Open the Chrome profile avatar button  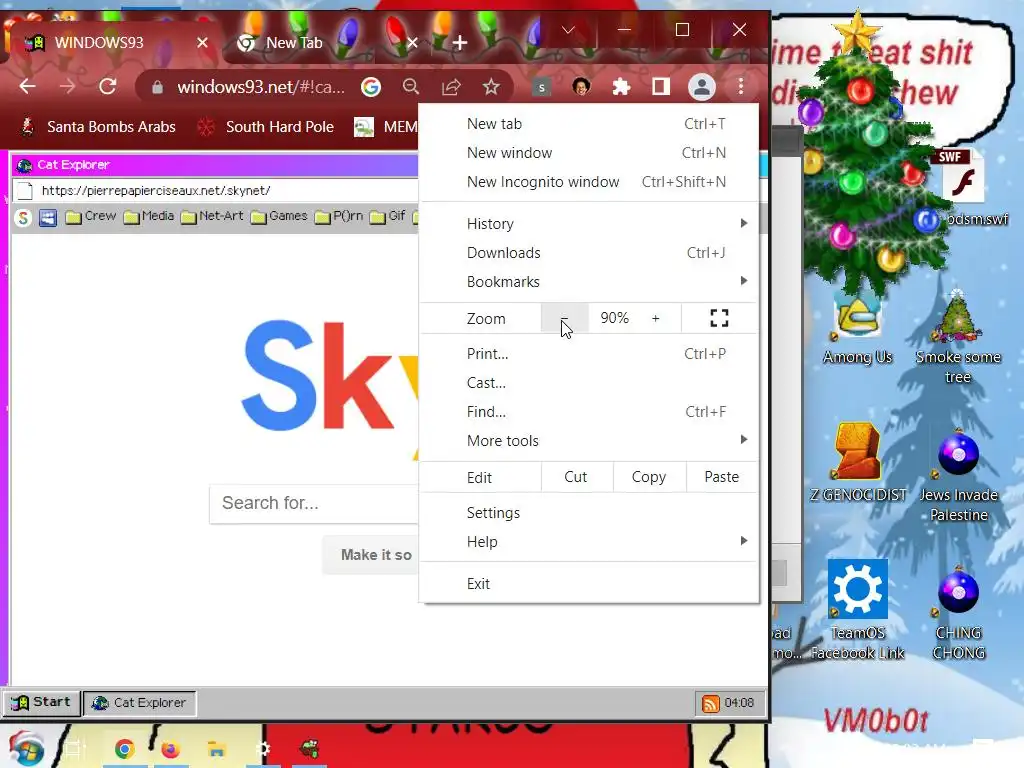pos(701,86)
